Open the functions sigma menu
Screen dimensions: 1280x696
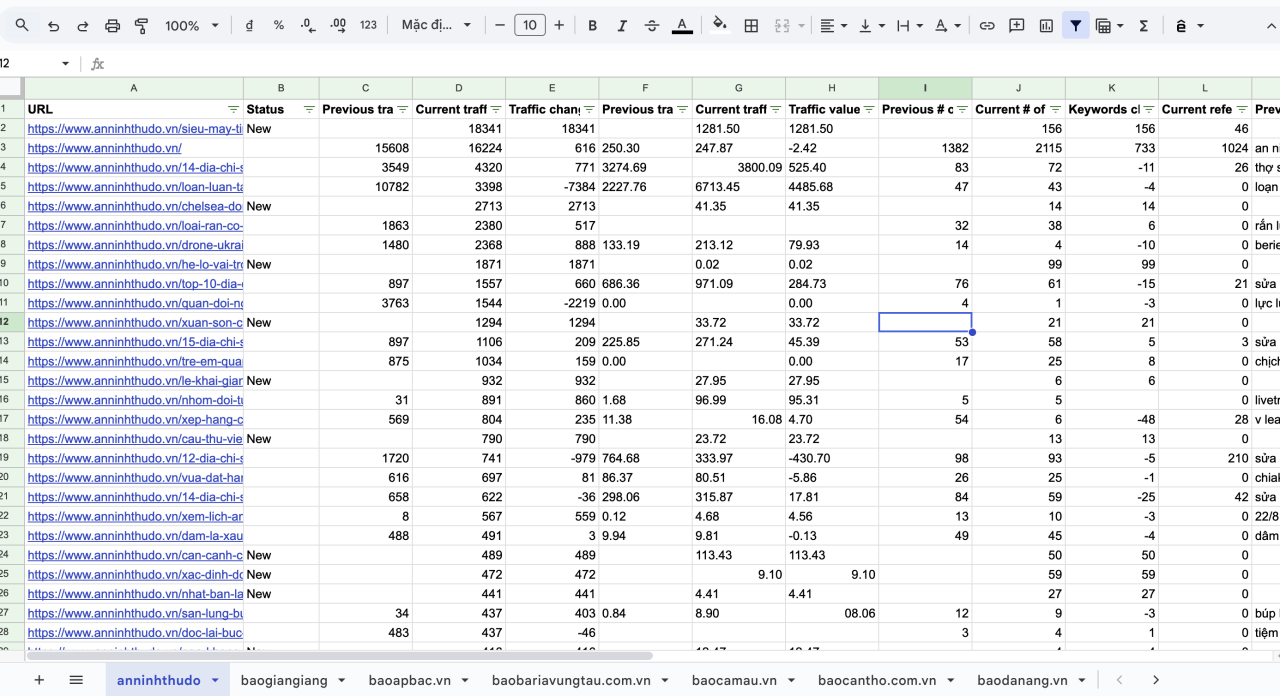[1143, 25]
